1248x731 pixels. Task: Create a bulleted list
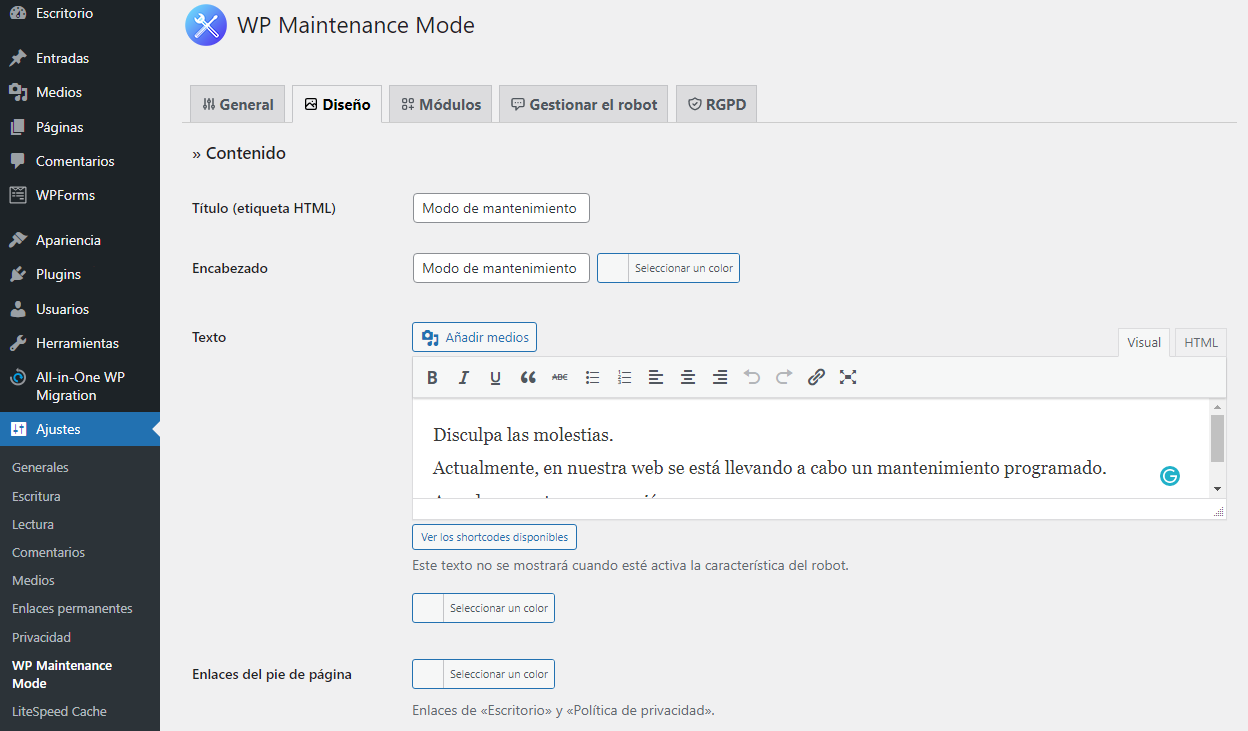(x=592, y=377)
